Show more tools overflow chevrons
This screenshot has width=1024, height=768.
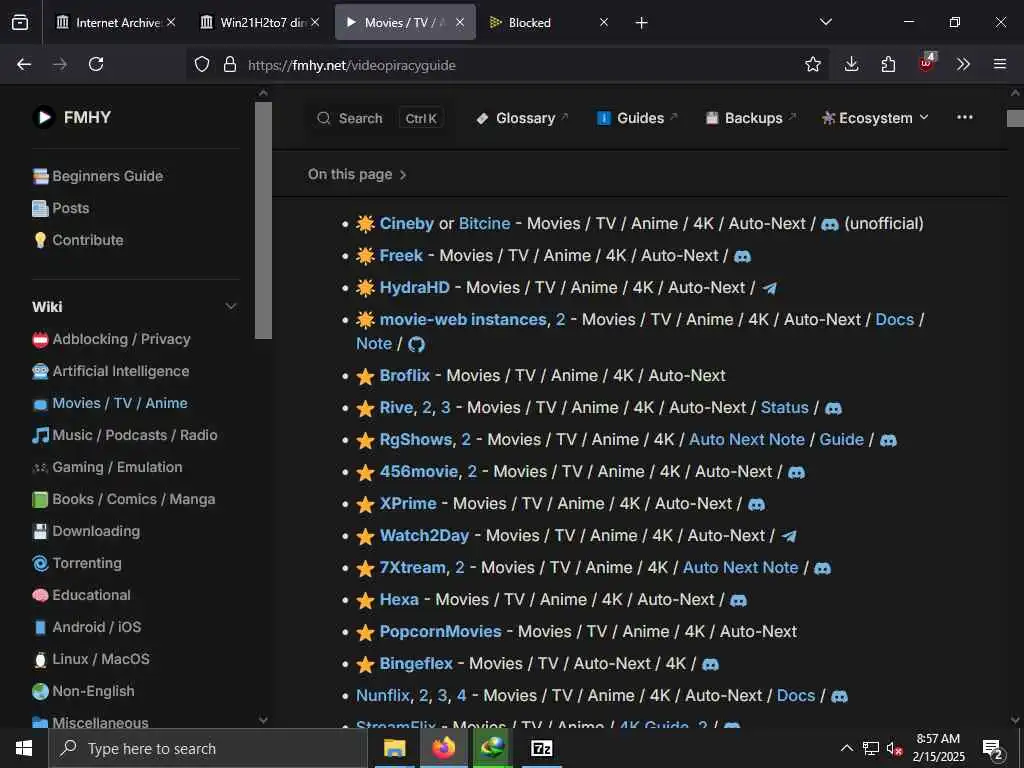[x=963, y=64]
